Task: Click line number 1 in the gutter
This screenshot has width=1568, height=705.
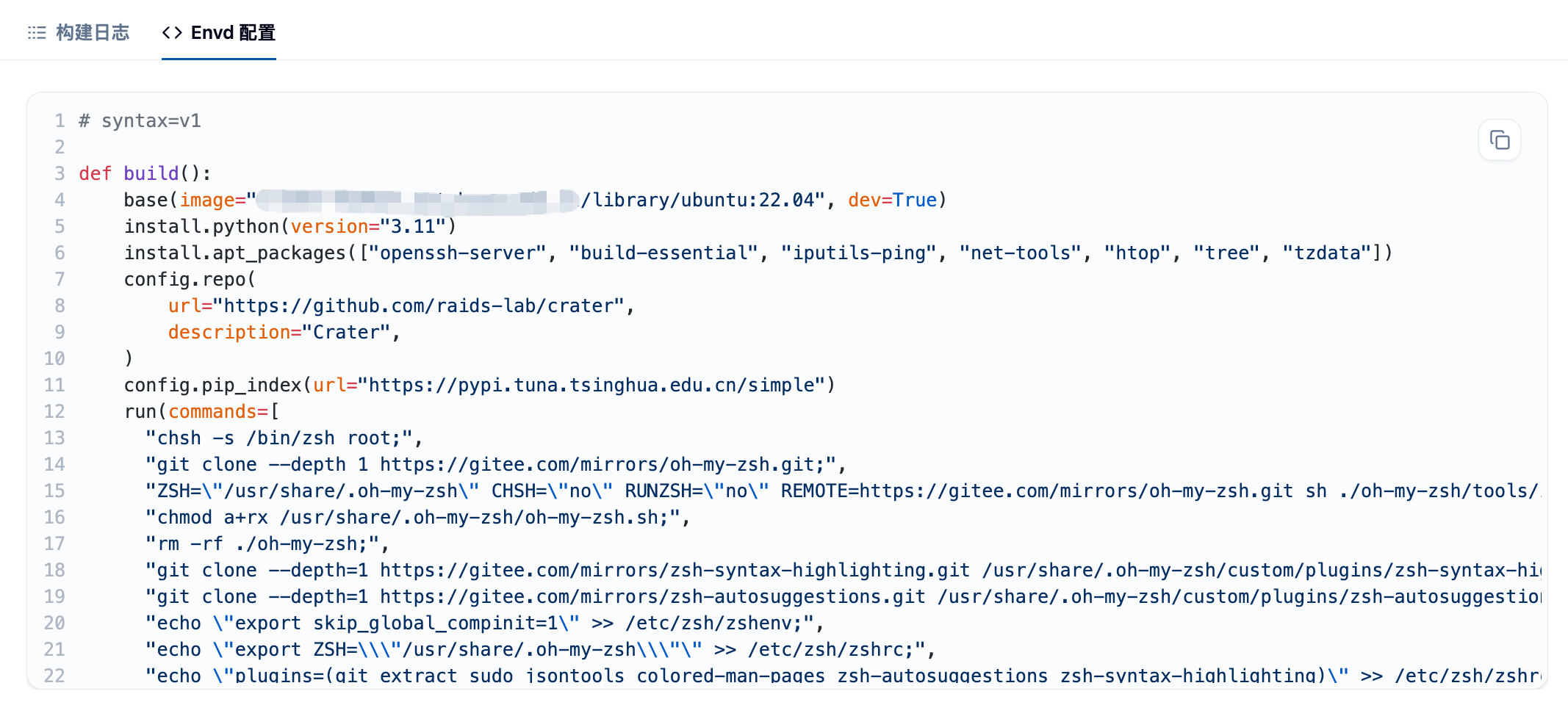Action: coord(60,120)
